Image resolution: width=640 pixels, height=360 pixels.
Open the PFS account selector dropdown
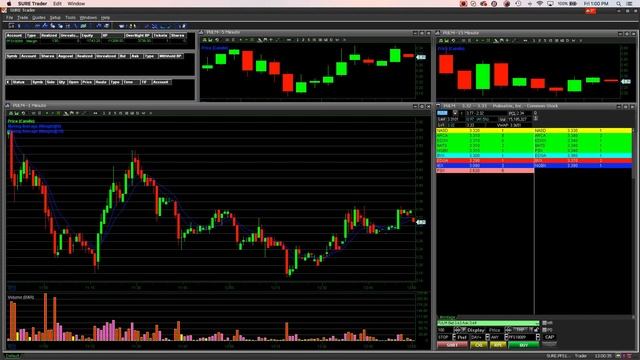[x=524, y=337]
